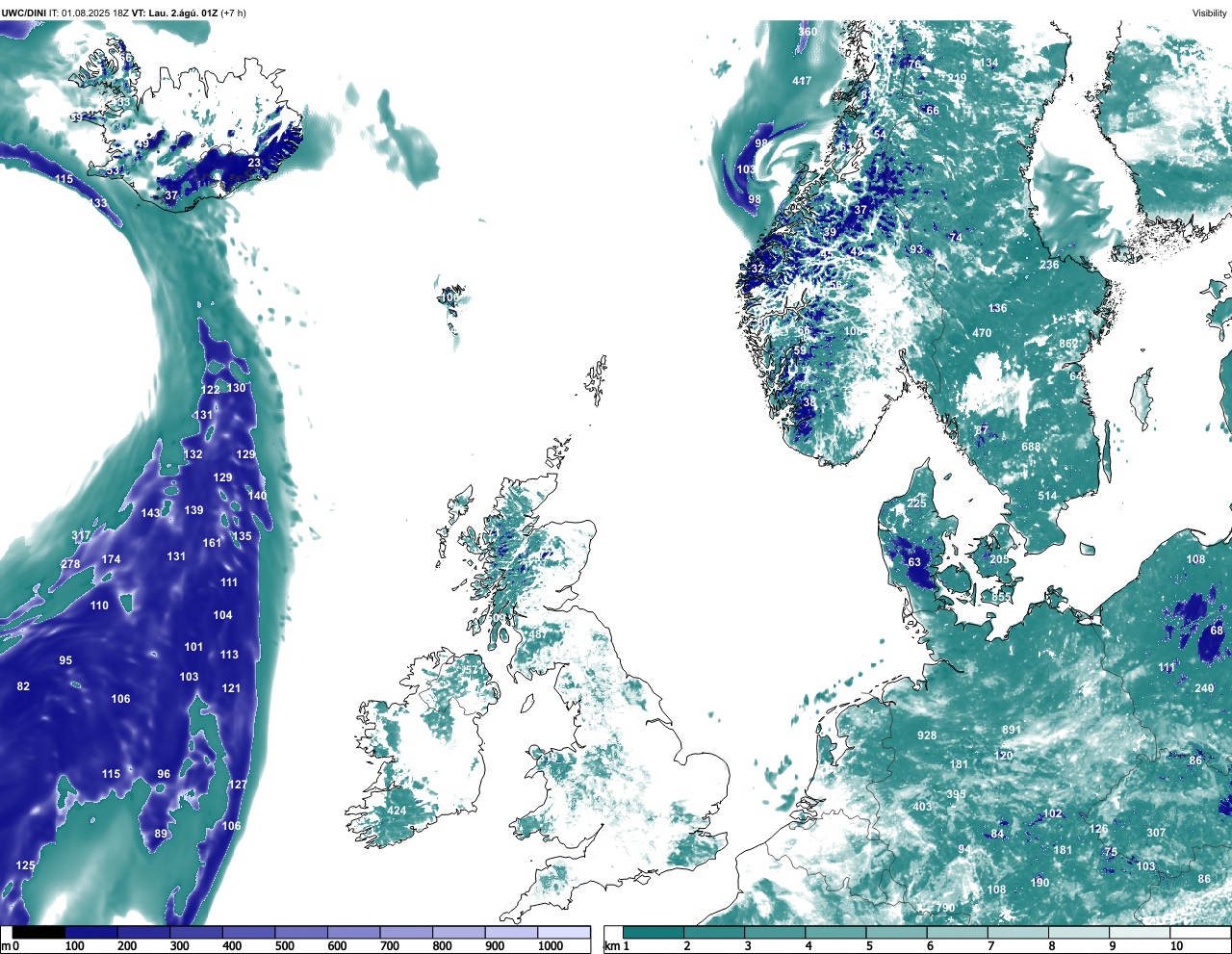Click the value '140' in the Atlantic fog
Viewport: 1232px width, 954px height.
[x=257, y=496]
